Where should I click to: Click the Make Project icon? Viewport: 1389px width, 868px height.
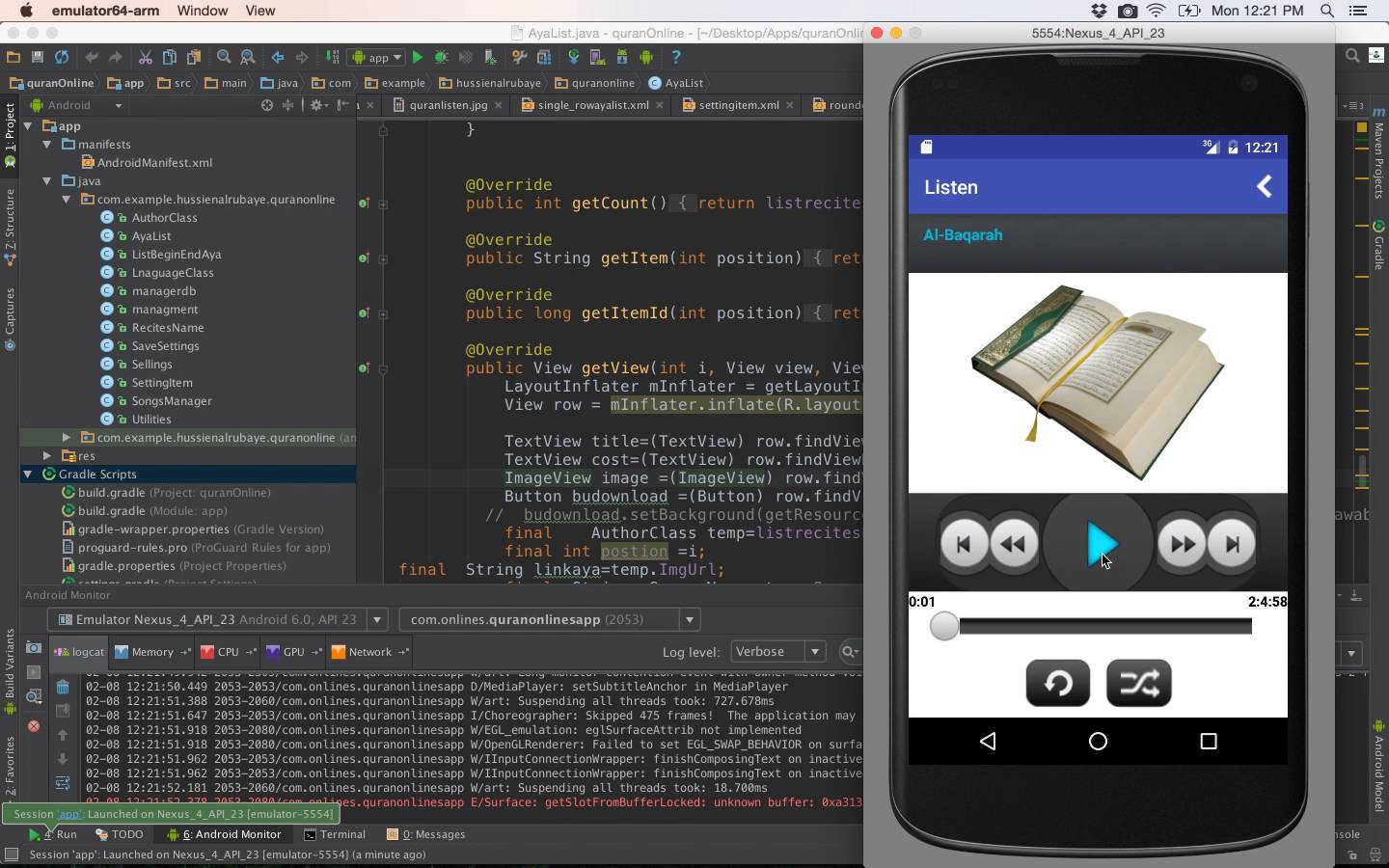[x=333, y=58]
